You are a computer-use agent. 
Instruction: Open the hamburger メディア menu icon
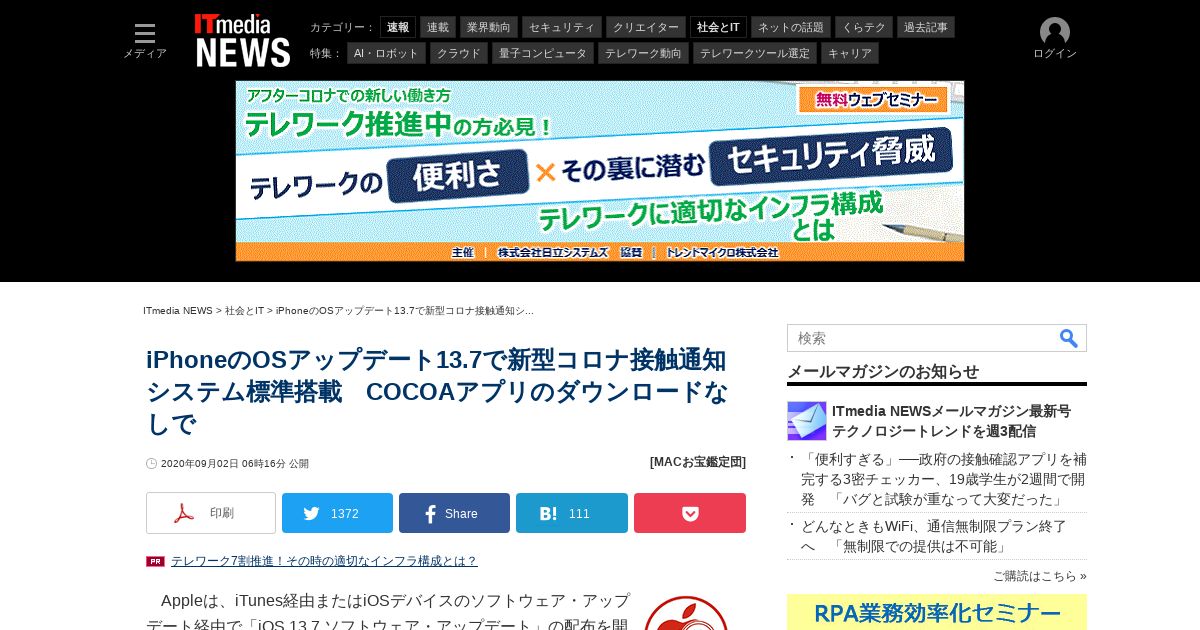pos(145,33)
